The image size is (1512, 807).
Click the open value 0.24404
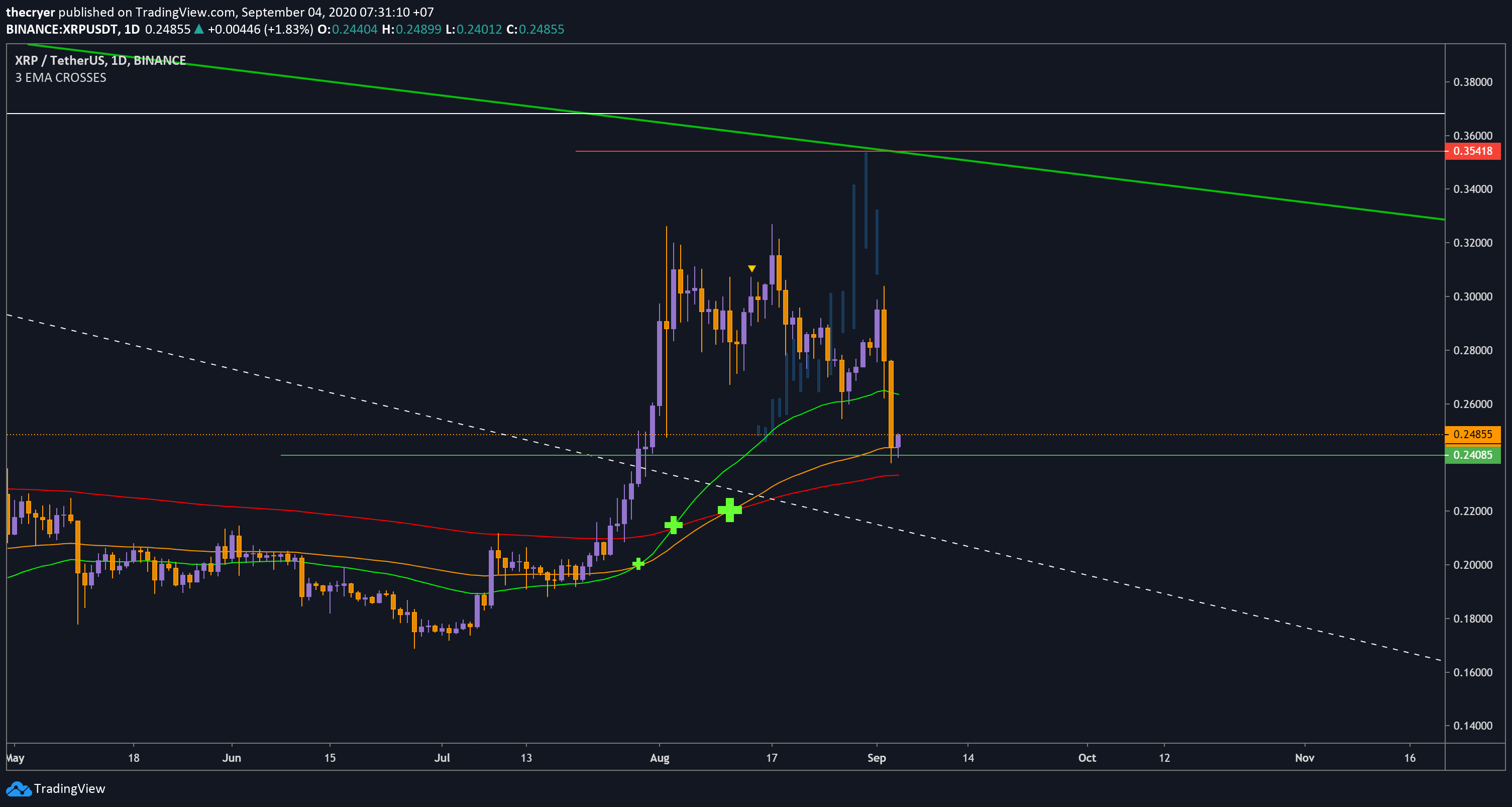point(355,29)
